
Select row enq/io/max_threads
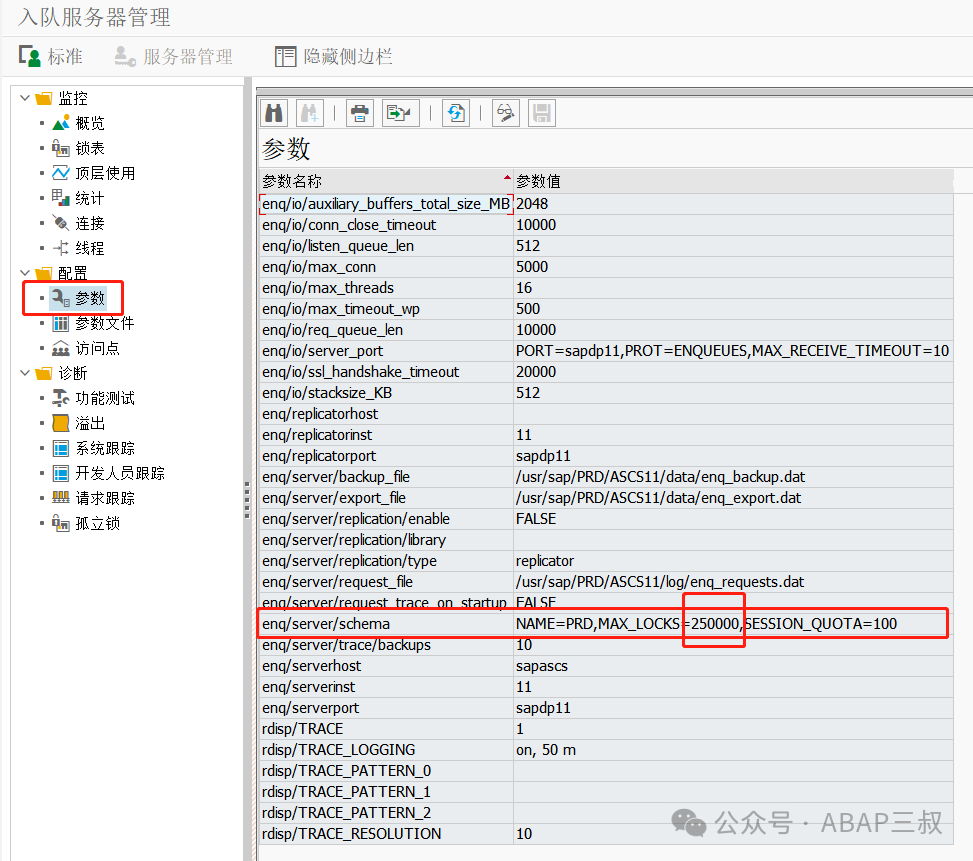(606, 288)
